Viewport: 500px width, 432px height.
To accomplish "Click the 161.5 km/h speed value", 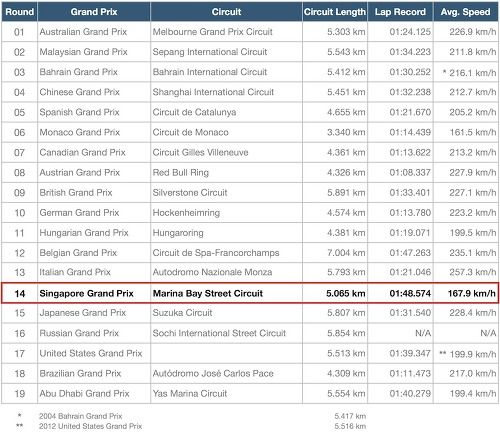I will (x=472, y=132).
